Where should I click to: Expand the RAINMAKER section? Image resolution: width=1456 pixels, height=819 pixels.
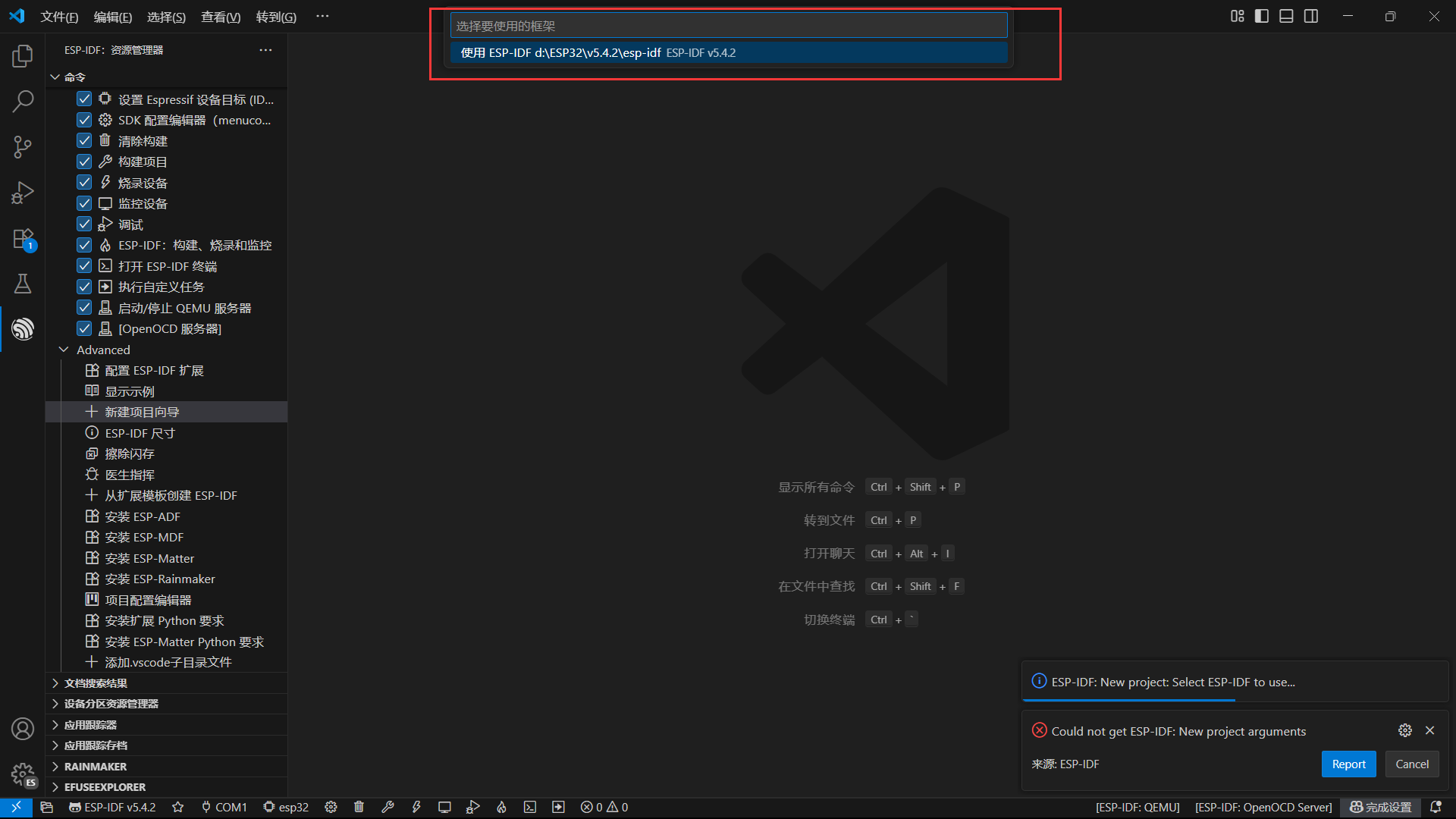(167, 767)
